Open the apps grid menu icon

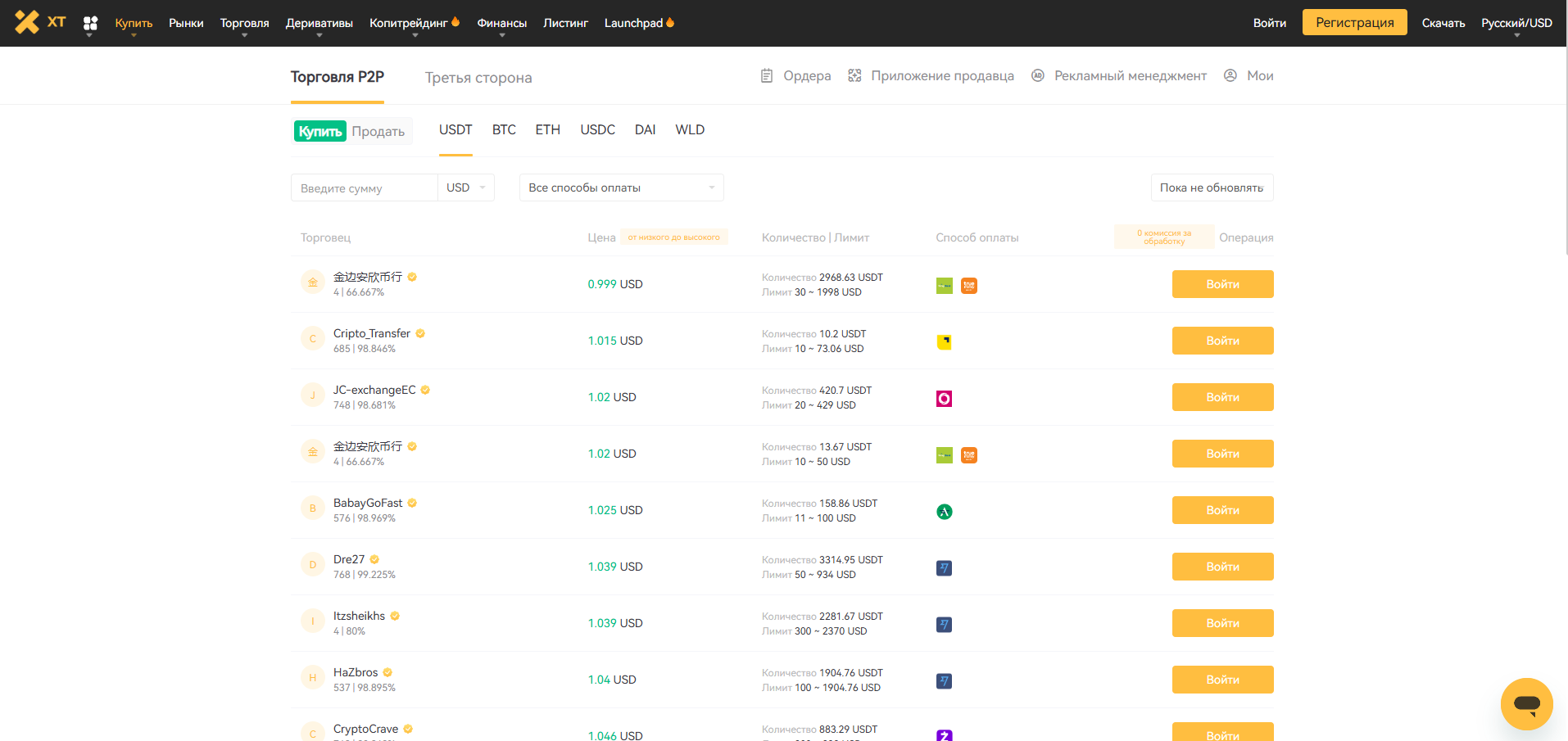coord(90,23)
